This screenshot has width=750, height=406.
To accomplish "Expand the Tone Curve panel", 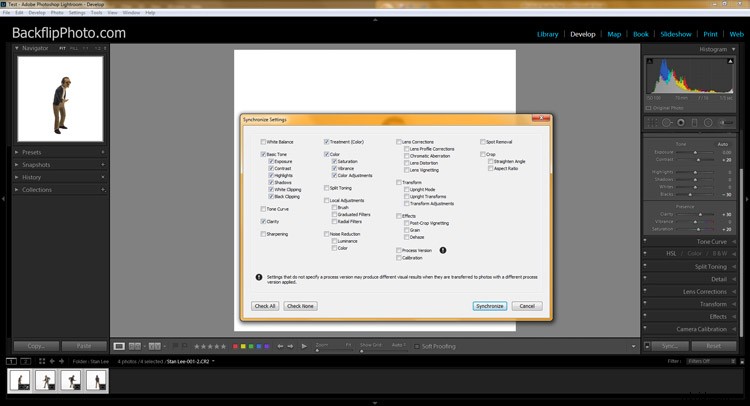I will (x=711, y=242).
